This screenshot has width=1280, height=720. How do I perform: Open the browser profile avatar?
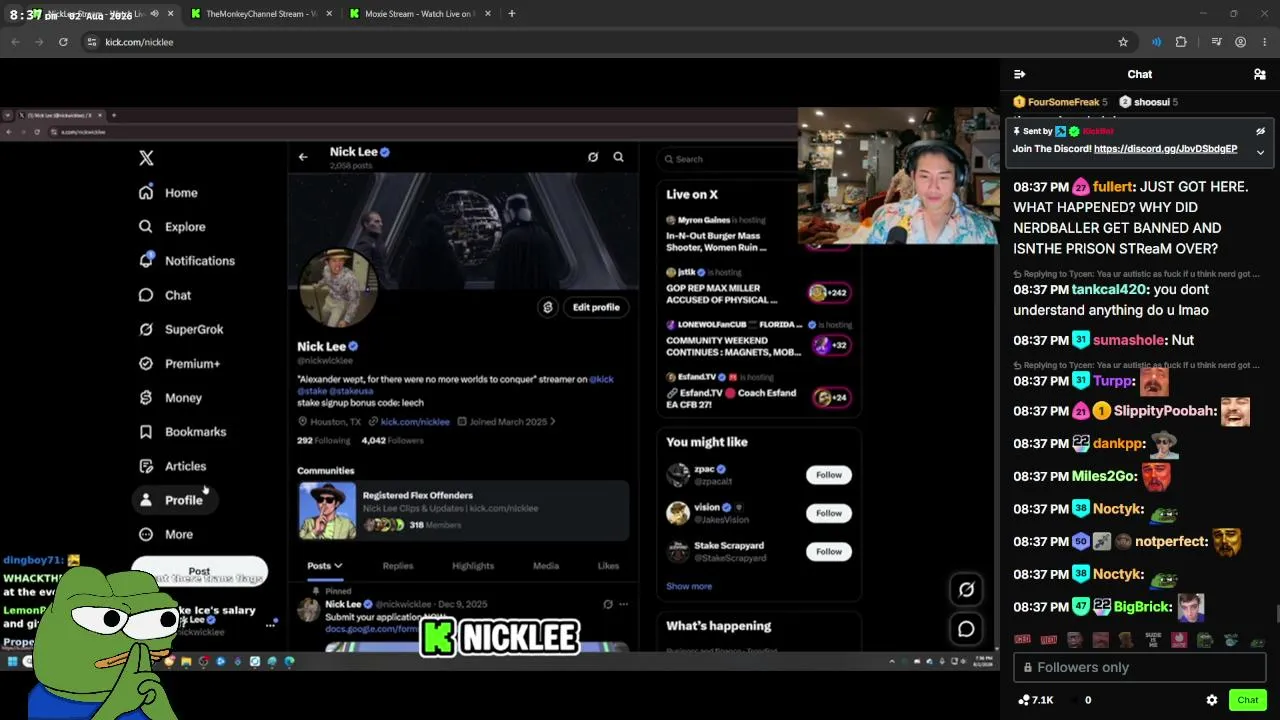point(1240,42)
